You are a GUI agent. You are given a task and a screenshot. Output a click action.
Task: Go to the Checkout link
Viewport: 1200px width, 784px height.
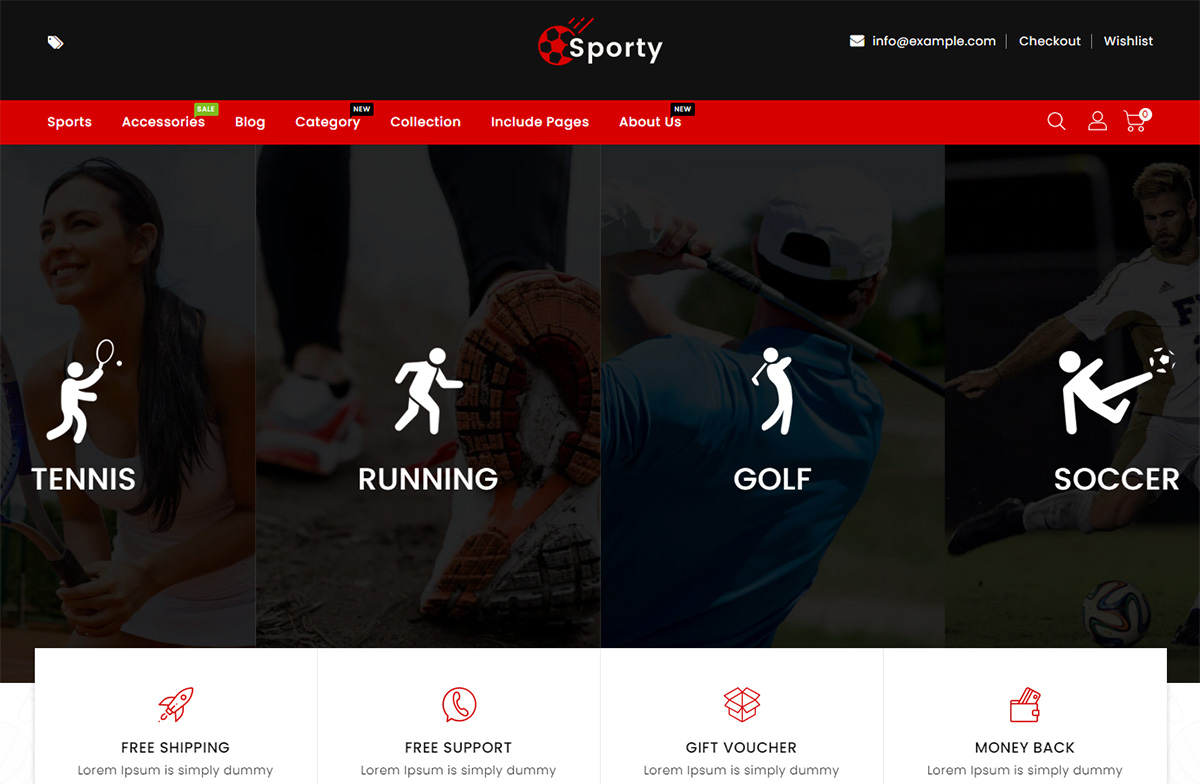1049,41
